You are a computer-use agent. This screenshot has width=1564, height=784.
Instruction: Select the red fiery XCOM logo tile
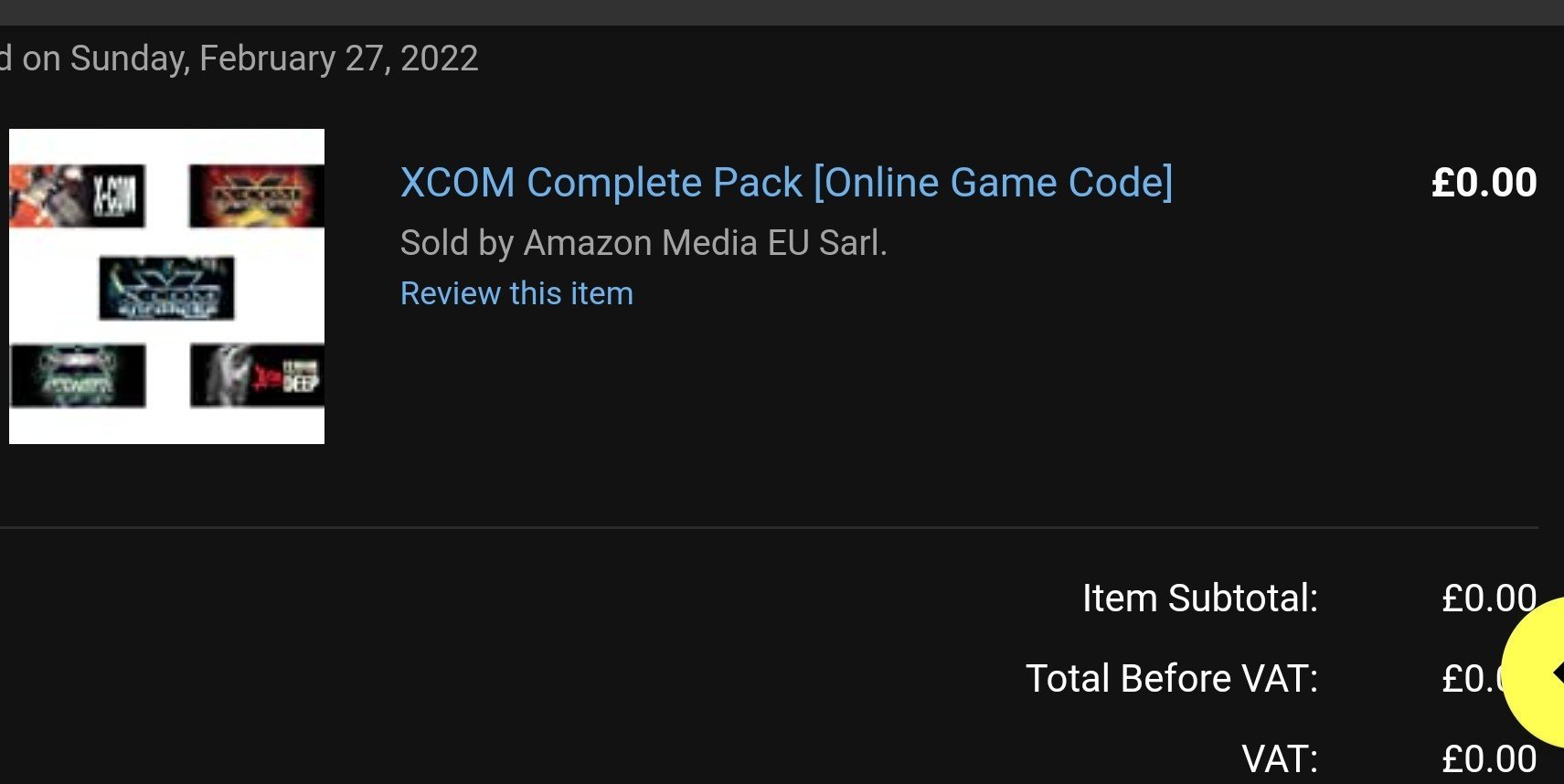257,196
